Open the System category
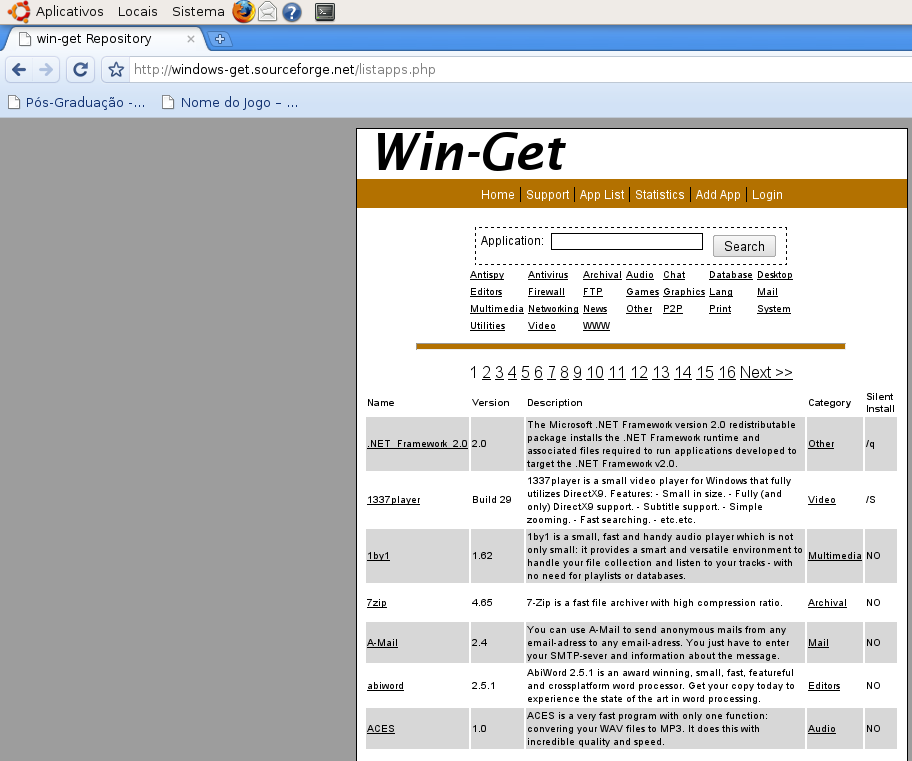Image resolution: width=912 pixels, height=761 pixels. tap(774, 308)
